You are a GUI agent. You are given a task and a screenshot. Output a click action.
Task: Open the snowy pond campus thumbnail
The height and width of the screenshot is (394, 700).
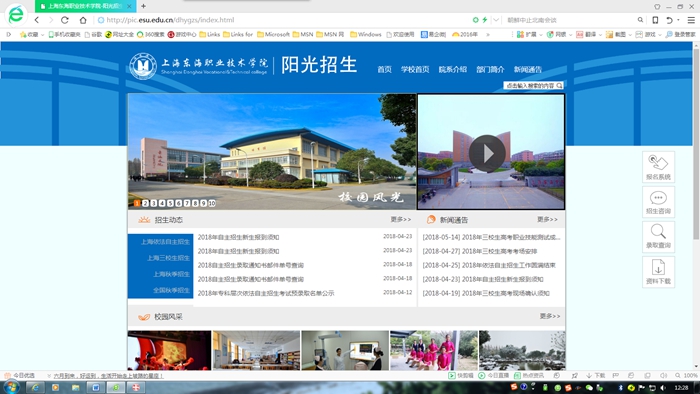(x=522, y=350)
